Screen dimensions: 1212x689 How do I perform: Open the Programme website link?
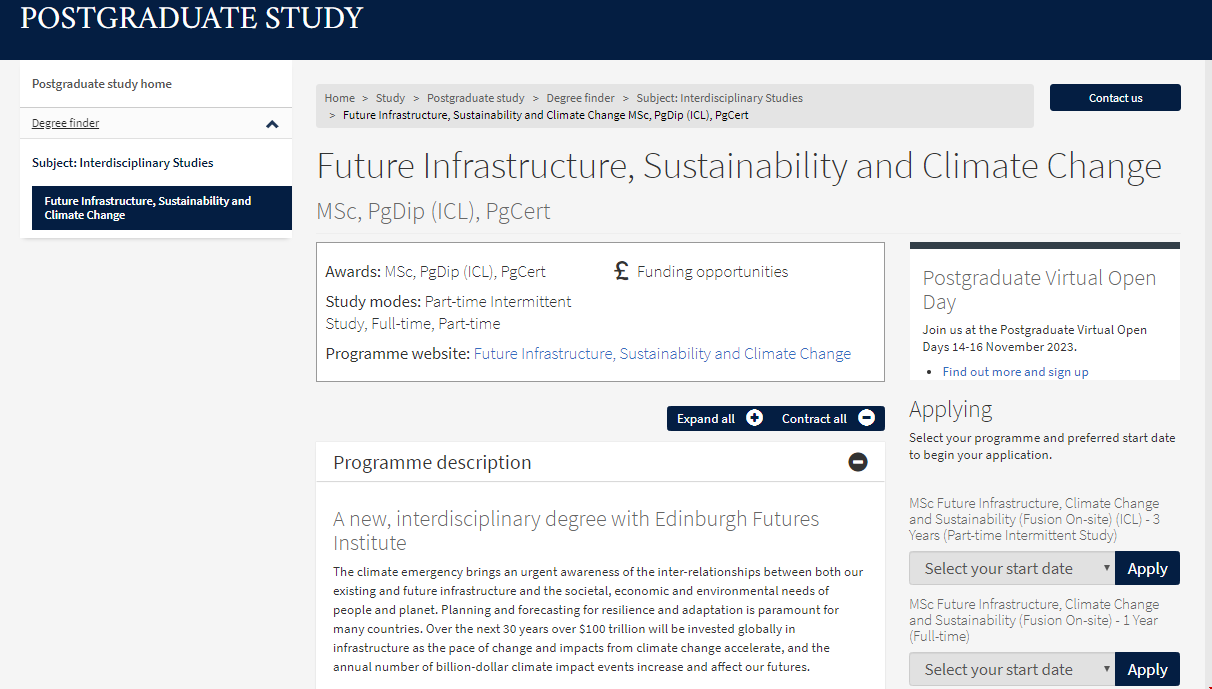pos(662,353)
